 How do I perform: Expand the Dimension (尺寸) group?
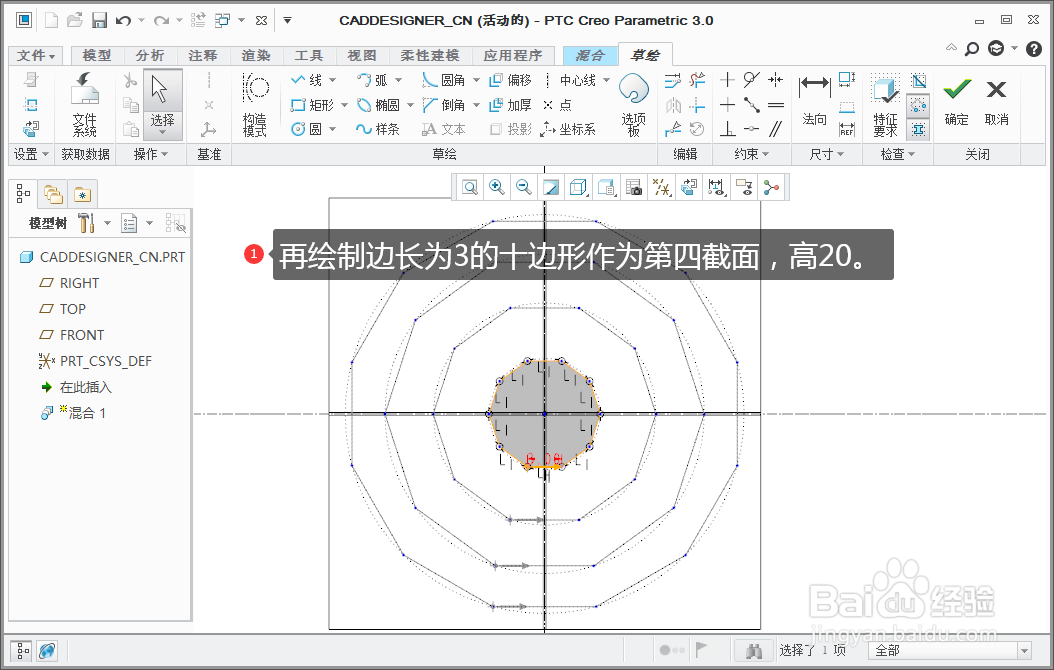click(826, 154)
